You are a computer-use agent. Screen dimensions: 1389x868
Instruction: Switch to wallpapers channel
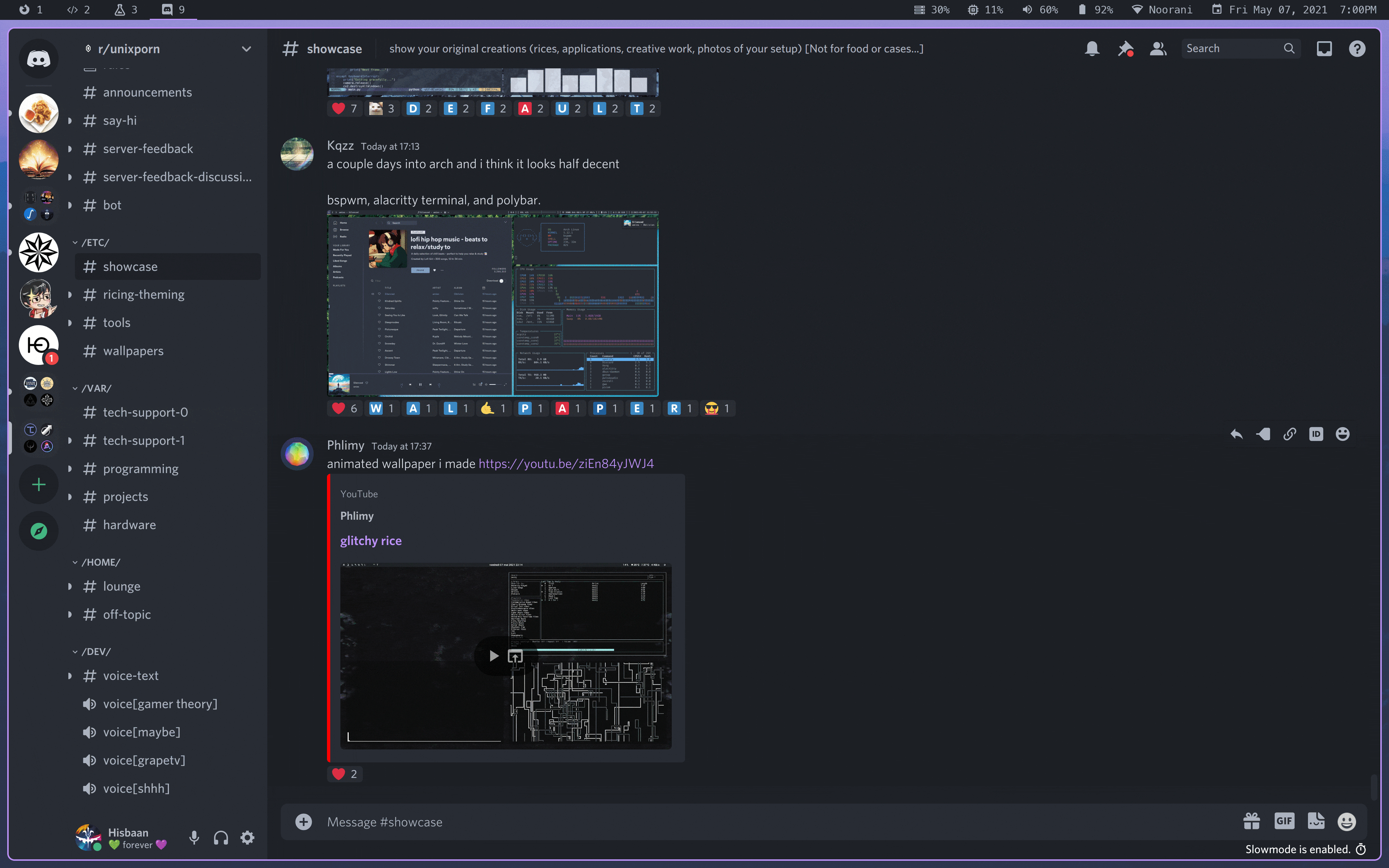pos(133,351)
